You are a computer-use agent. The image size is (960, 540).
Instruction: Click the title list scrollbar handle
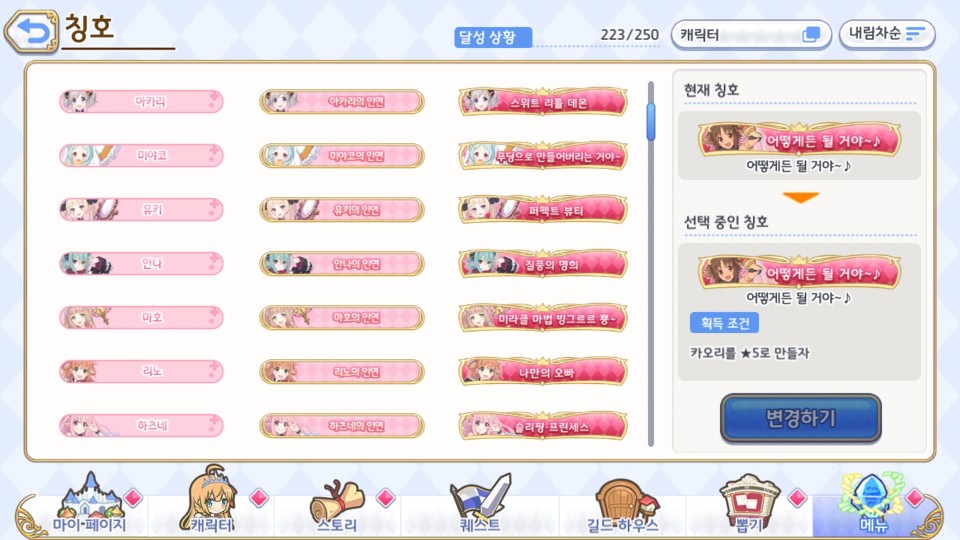pyautogui.click(x=651, y=122)
